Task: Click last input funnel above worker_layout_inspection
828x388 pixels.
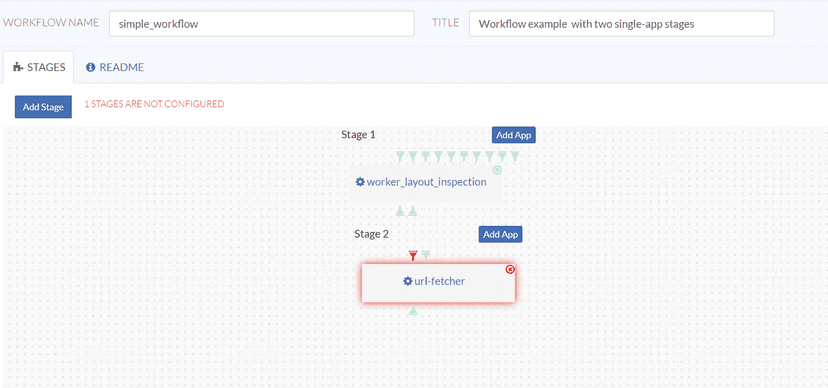Action: point(515,156)
